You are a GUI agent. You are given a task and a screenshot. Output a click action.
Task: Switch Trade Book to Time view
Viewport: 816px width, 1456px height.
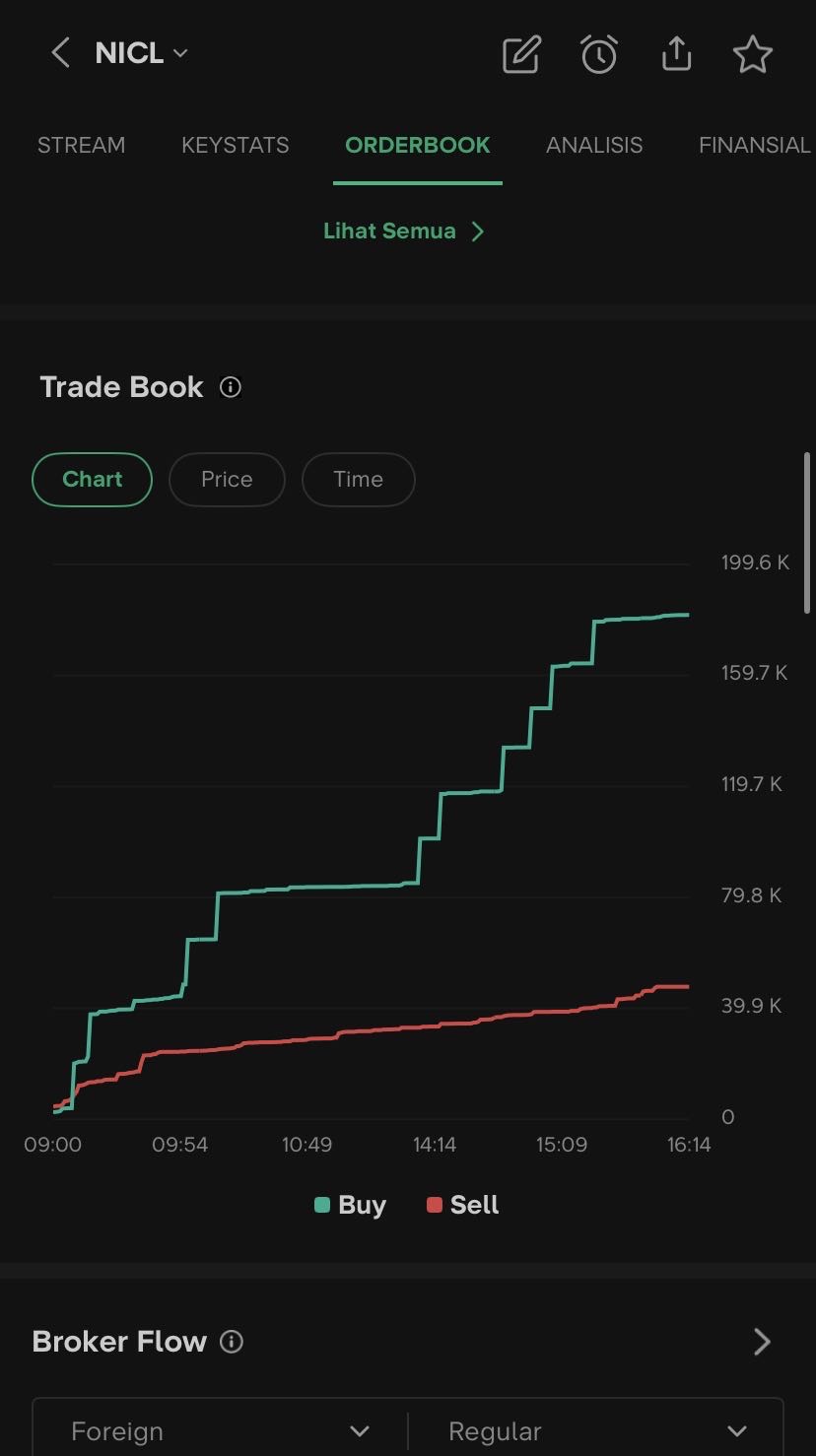[358, 480]
